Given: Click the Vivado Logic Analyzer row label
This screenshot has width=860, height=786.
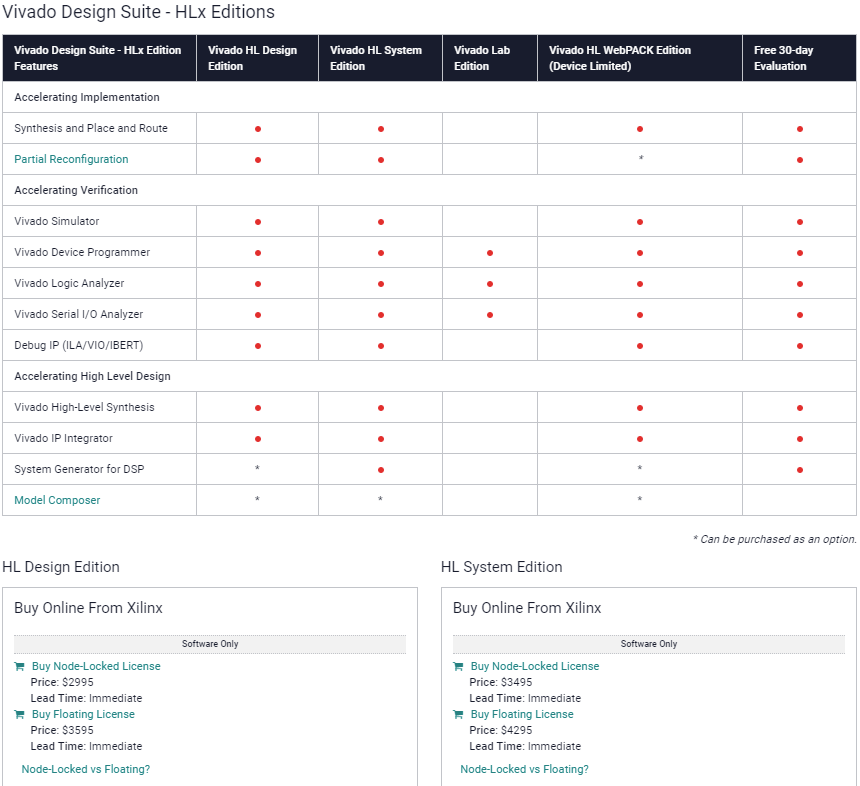Looking at the screenshot, I should click(69, 283).
